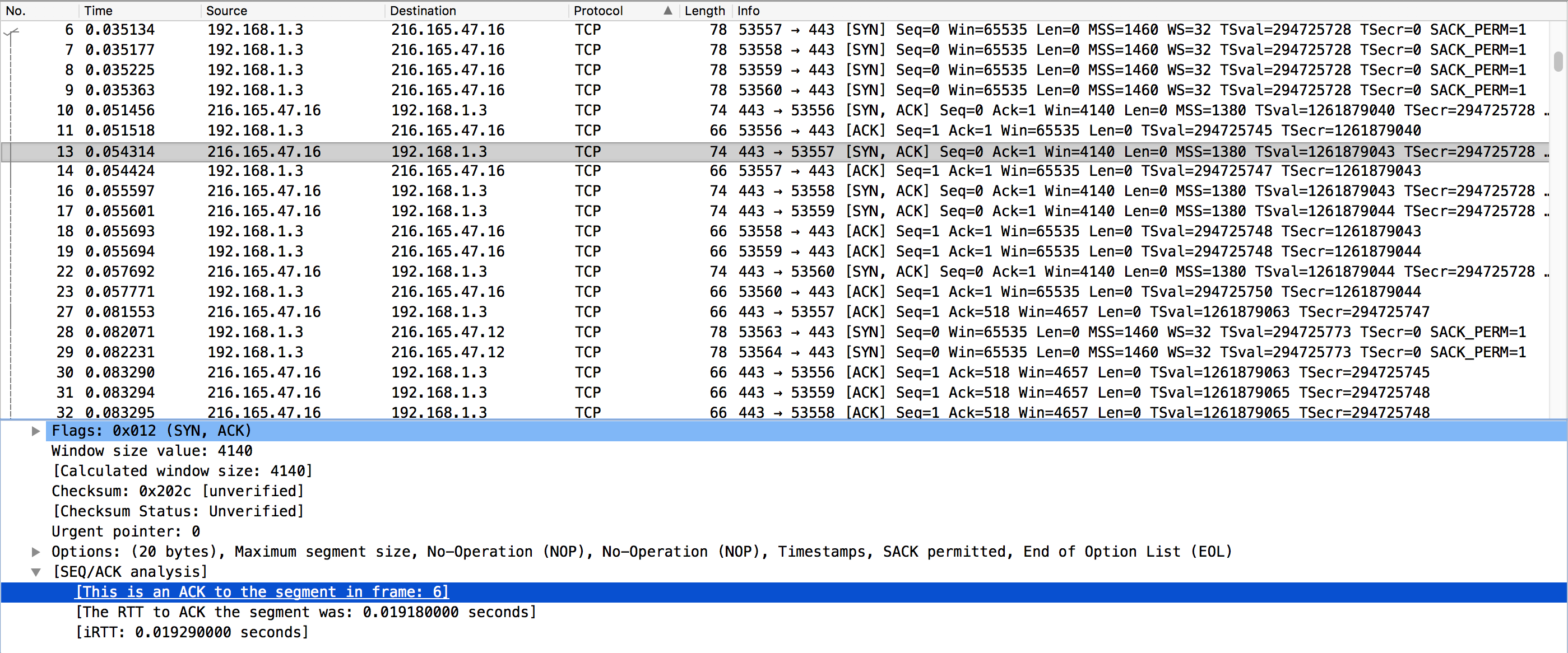
Task: Expand the Options 20 bytes row
Action: [36, 552]
